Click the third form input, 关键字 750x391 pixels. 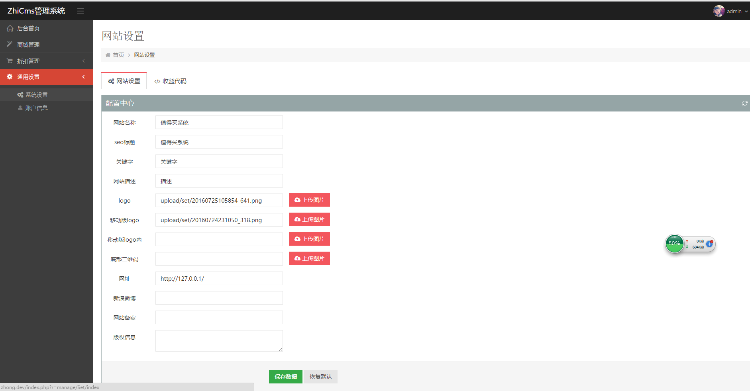click(x=219, y=161)
